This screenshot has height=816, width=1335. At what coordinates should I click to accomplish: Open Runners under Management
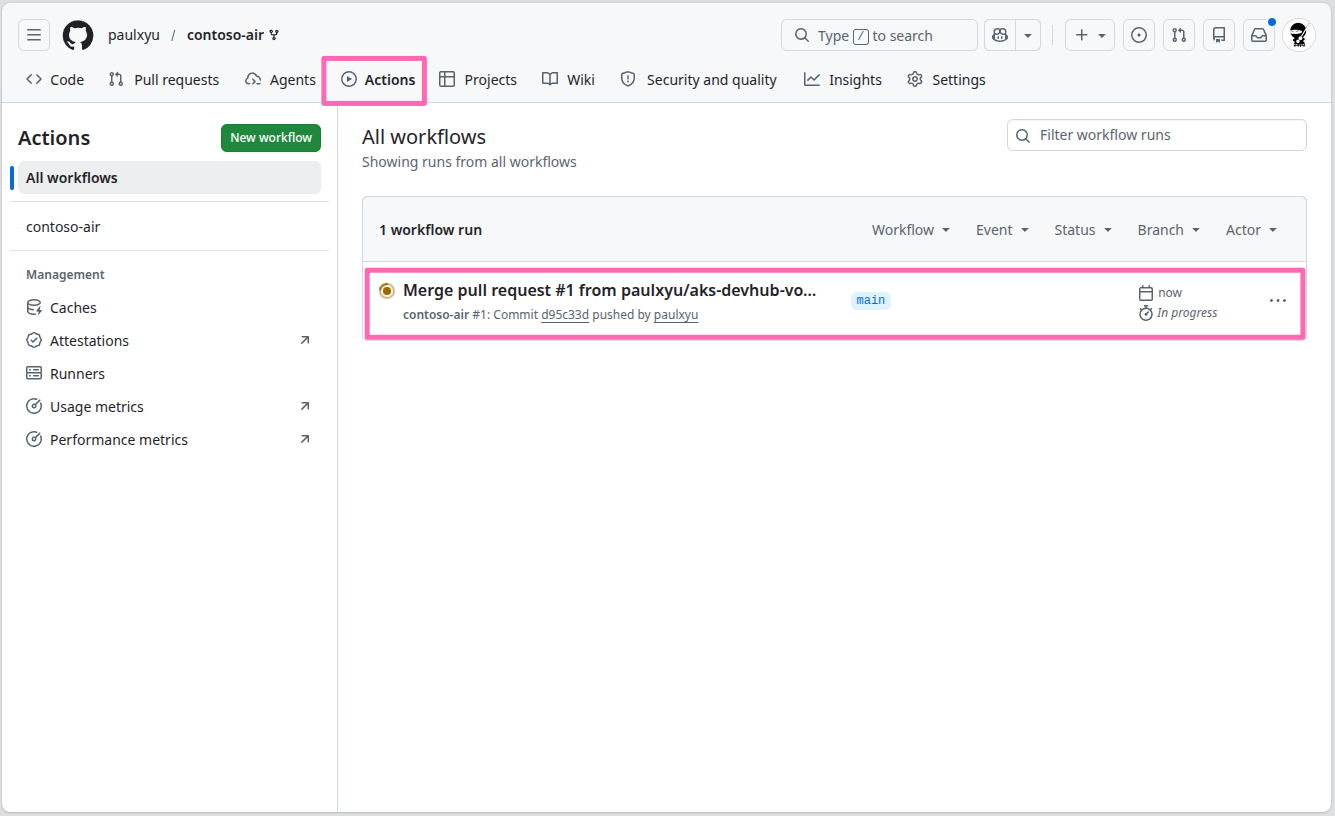pyautogui.click(x=169, y=374)
